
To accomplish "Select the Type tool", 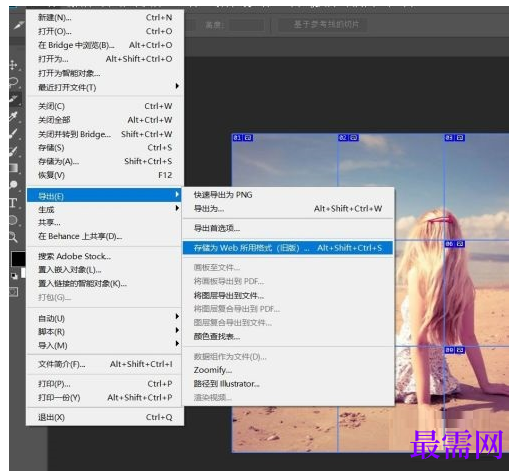I will (14, 203).
